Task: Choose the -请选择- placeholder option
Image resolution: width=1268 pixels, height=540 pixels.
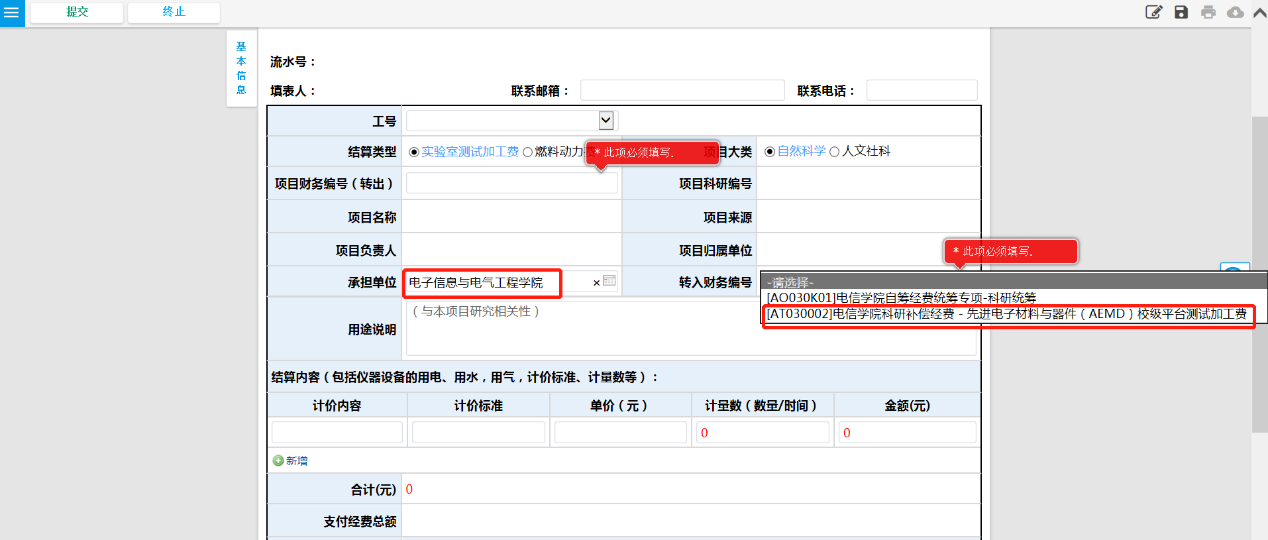Action: 790,282
